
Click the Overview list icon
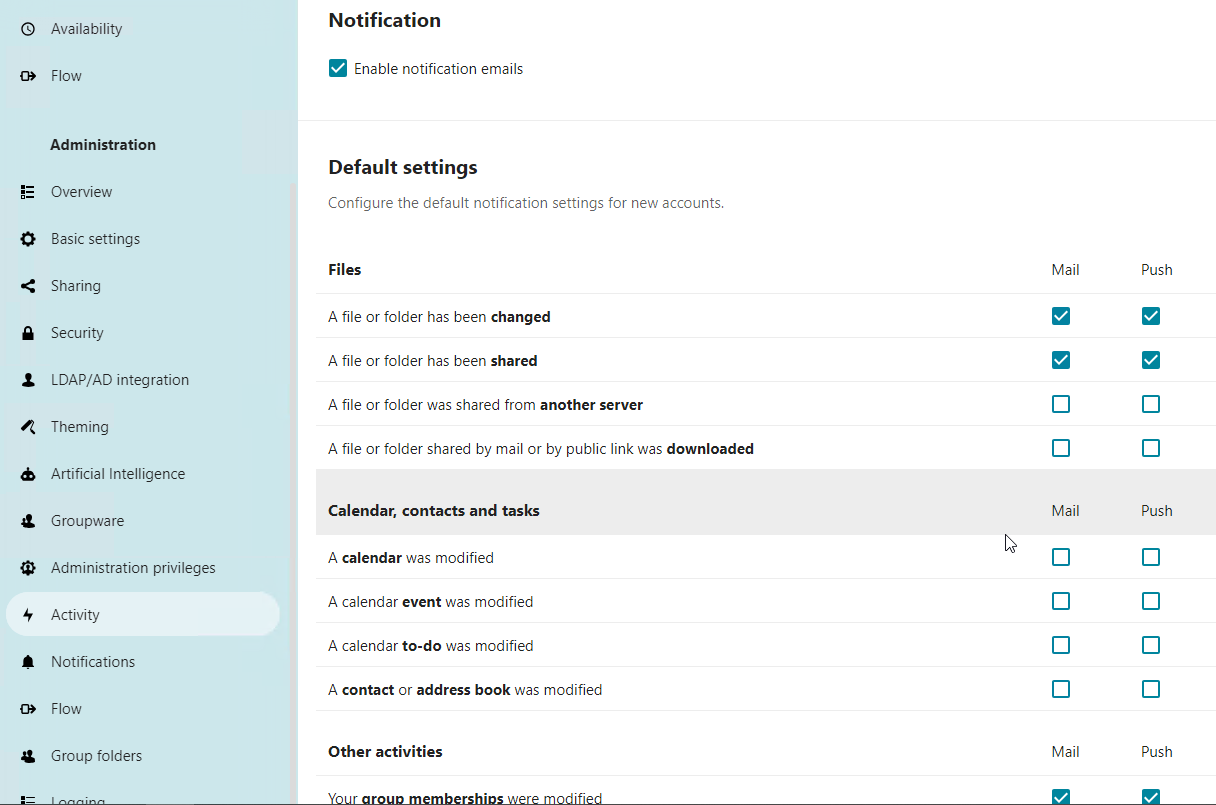(28, 192)
